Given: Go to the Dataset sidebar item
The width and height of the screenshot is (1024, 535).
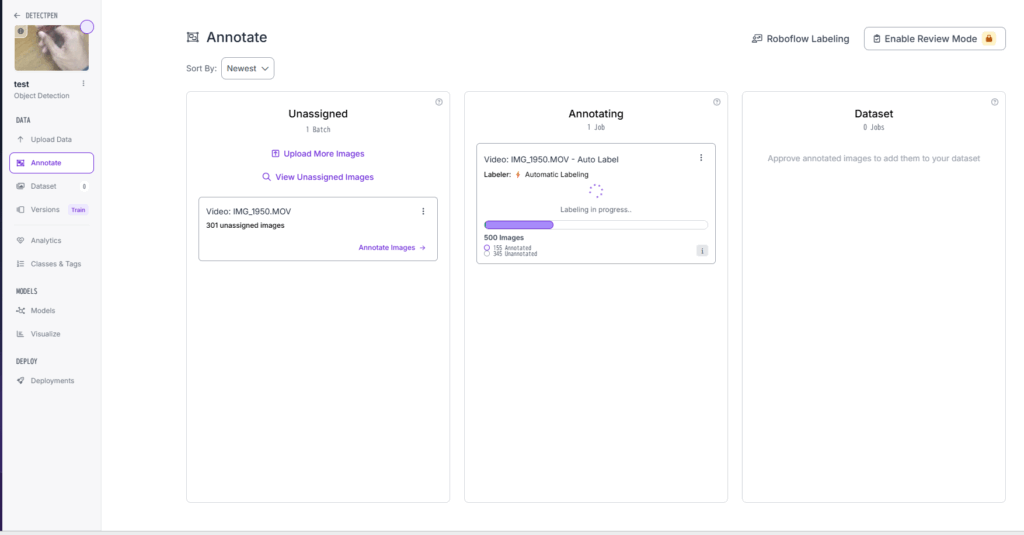Looking at the screenshot, I should [43, 186].
